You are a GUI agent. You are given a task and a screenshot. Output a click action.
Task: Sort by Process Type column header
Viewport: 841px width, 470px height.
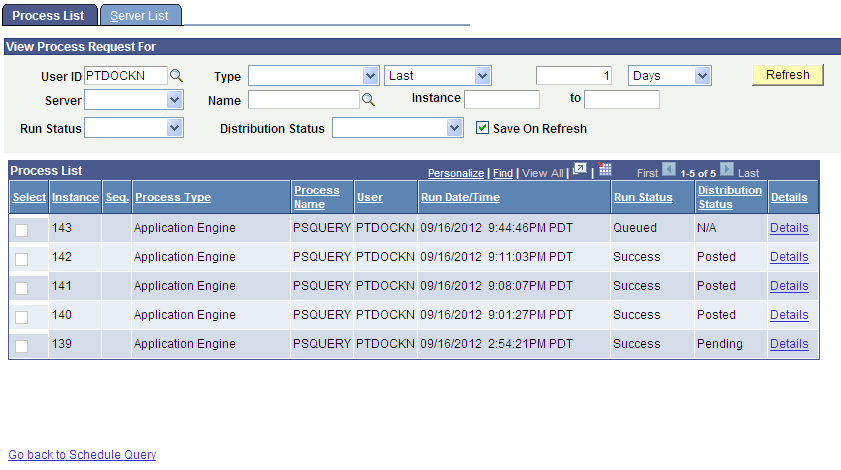[173, 197]
